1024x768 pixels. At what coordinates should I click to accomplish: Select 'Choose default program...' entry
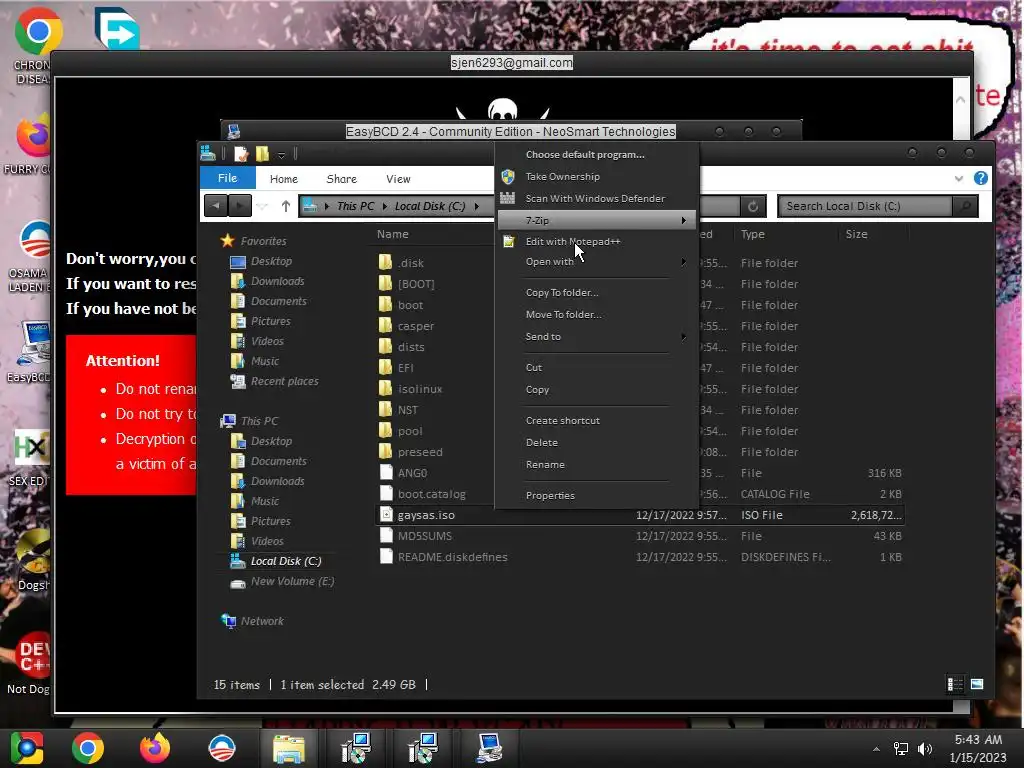click(584, 154)
